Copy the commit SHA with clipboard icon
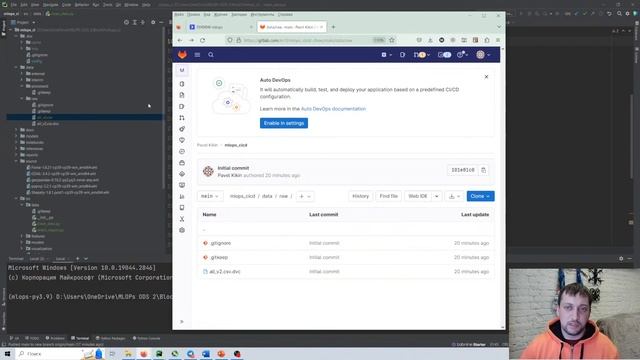This screenshot has width=640, height=360. [483, 170]
